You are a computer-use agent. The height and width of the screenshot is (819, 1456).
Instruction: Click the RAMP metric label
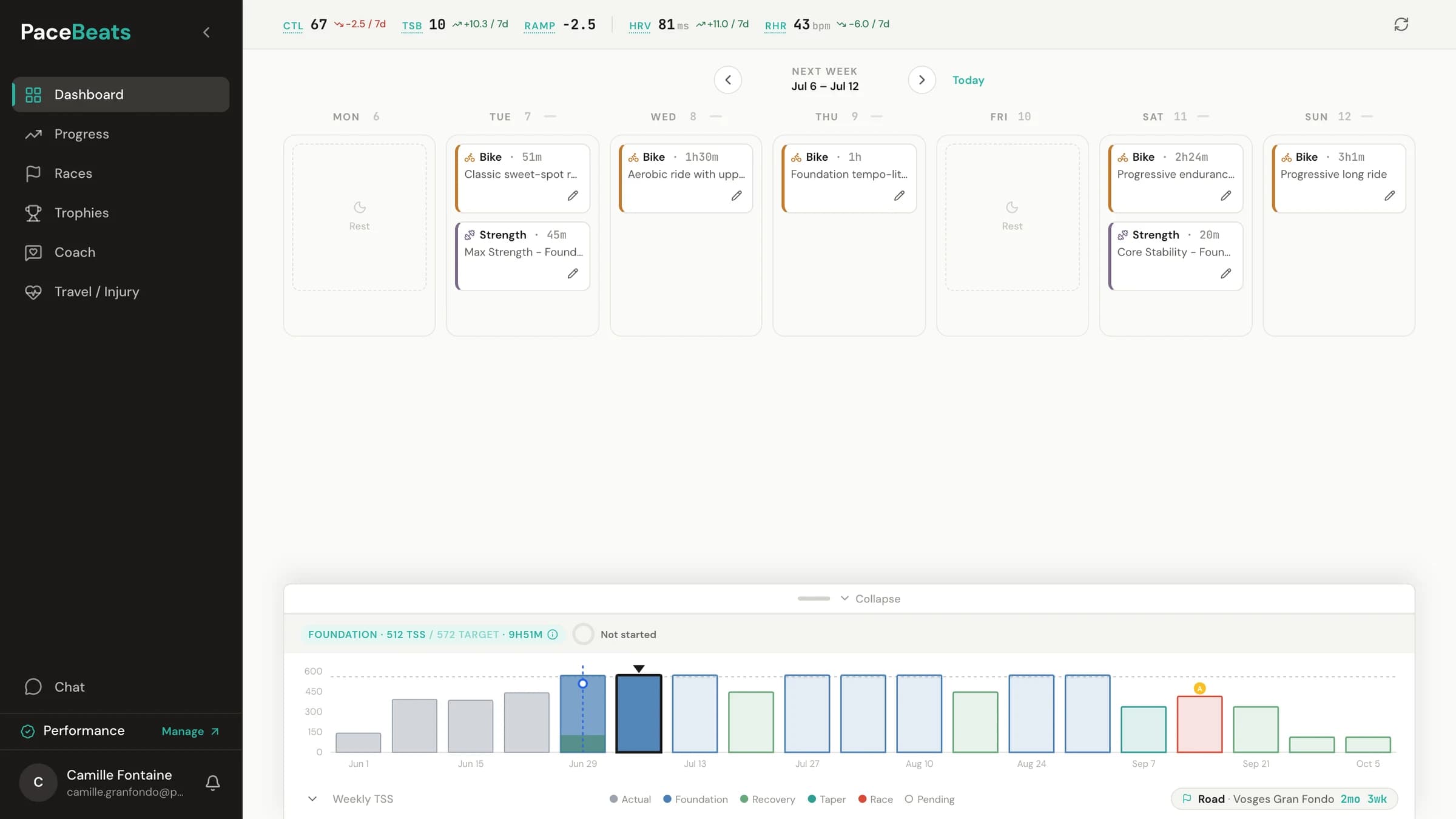[x=539, y=25]
